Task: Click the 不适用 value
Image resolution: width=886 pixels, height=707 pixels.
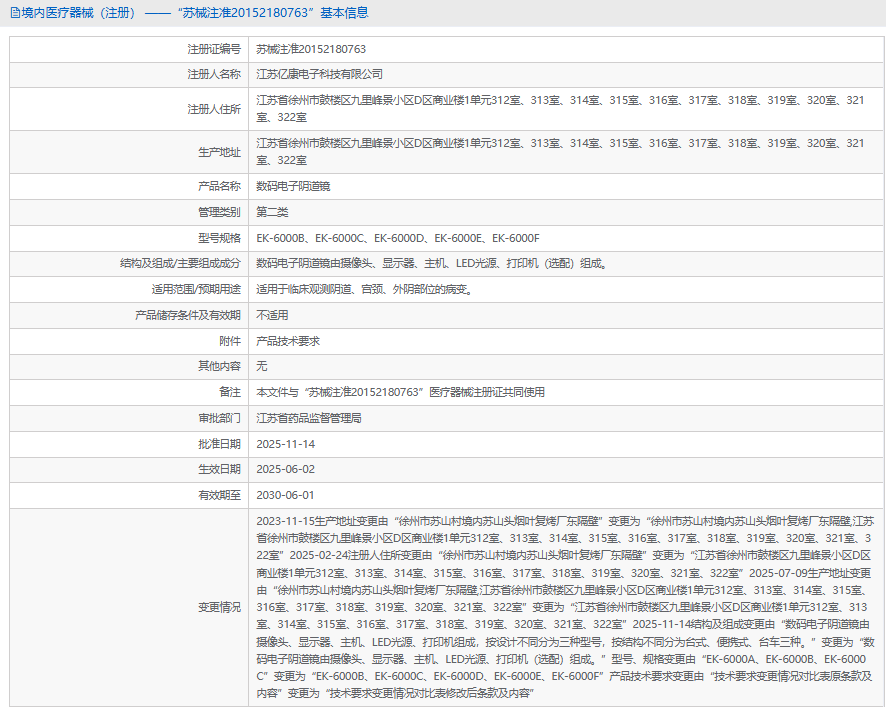Action: (x=272, y=315)
